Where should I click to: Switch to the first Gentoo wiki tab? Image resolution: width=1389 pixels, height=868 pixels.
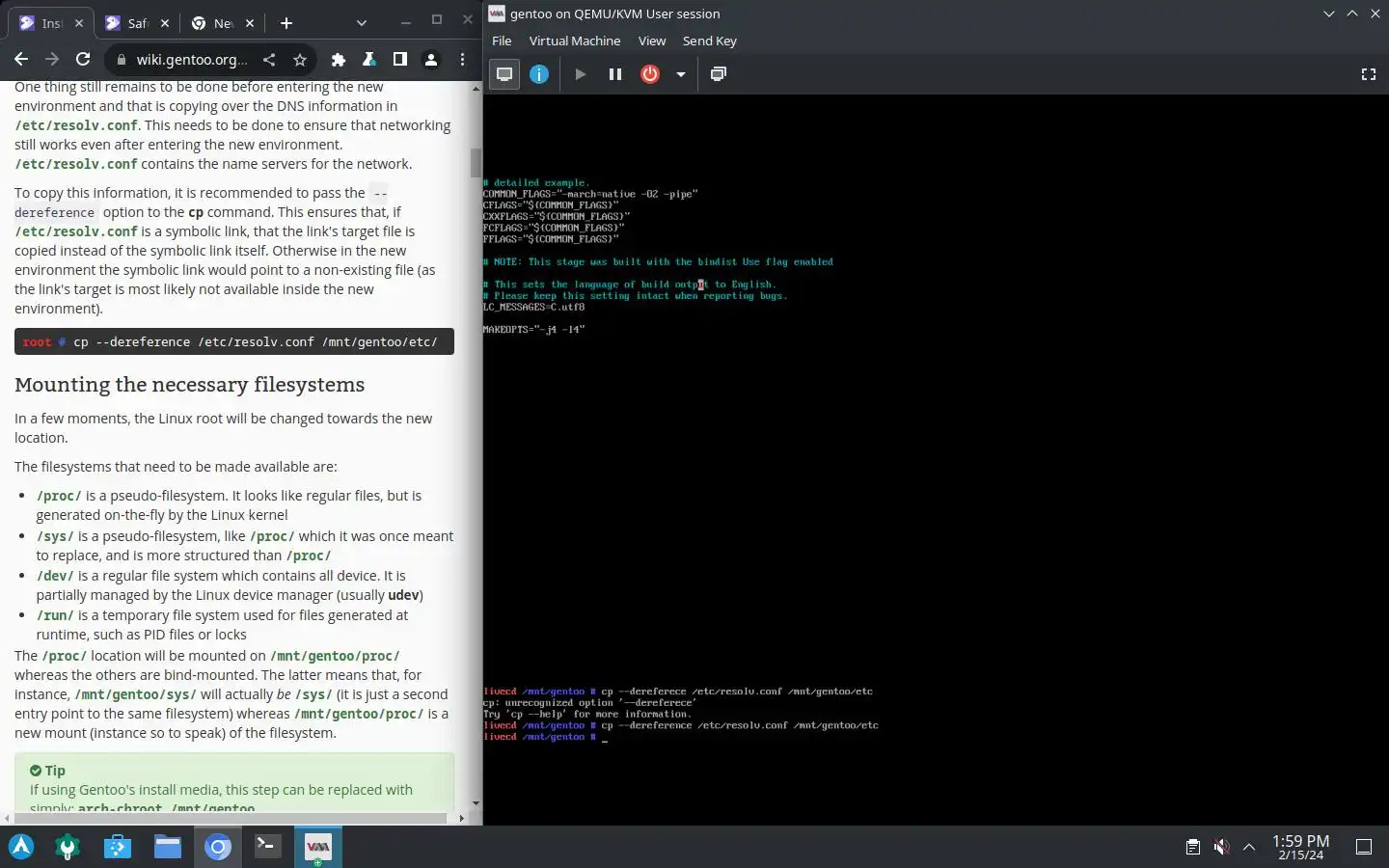pyautogui.click(x=52, y=23)
